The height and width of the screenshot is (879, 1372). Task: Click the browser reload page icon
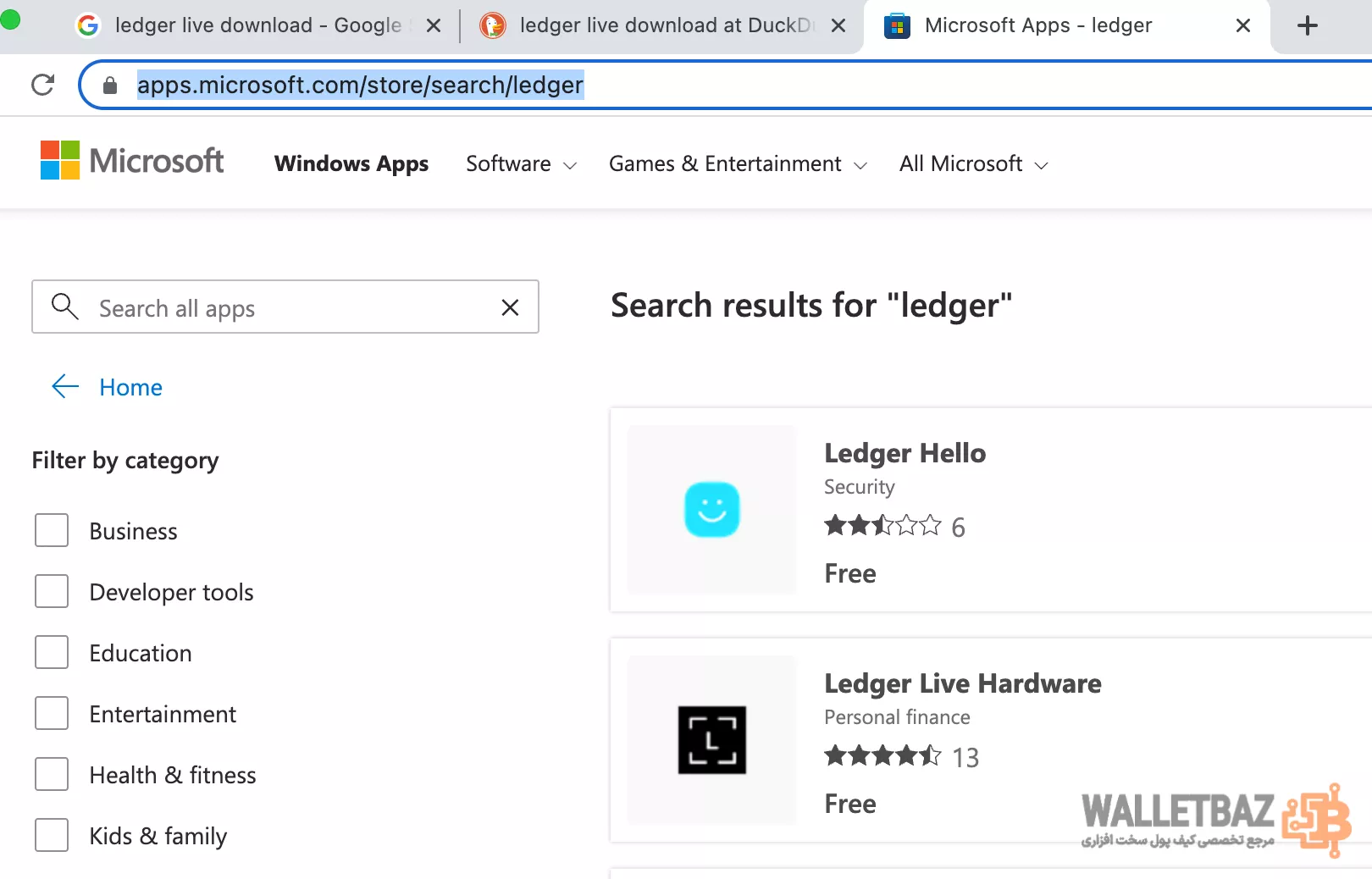tap(42, 85)
